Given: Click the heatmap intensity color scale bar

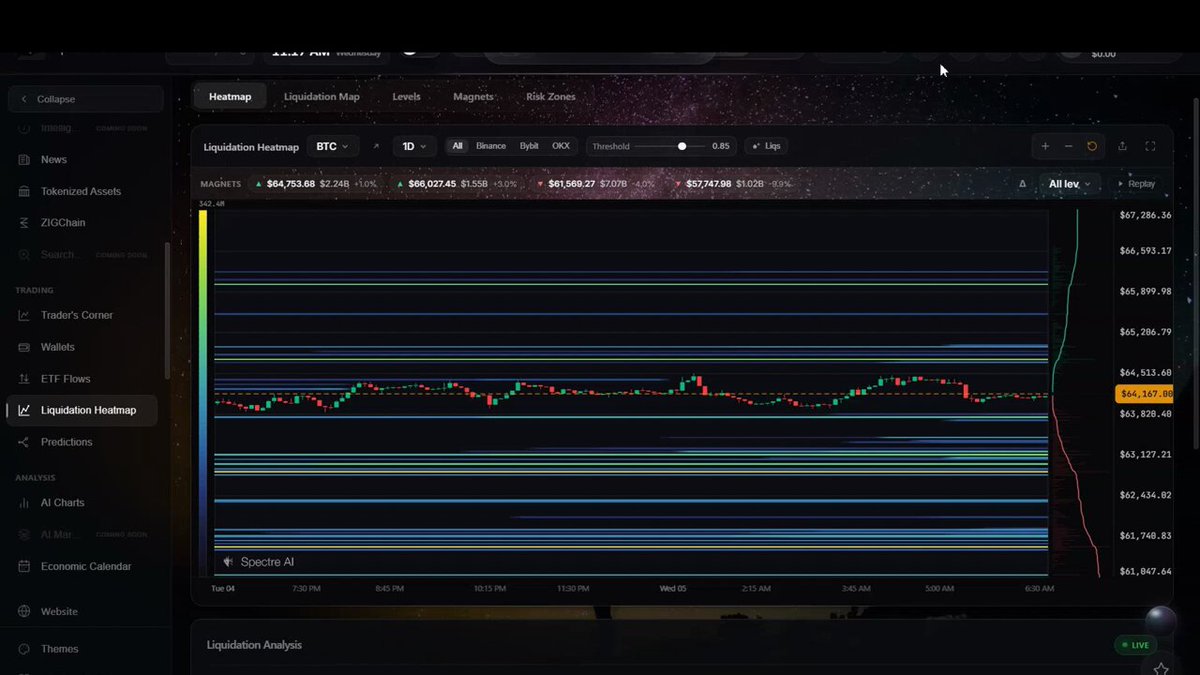Looking at the screenshot, I should click(x=203, y=393).
